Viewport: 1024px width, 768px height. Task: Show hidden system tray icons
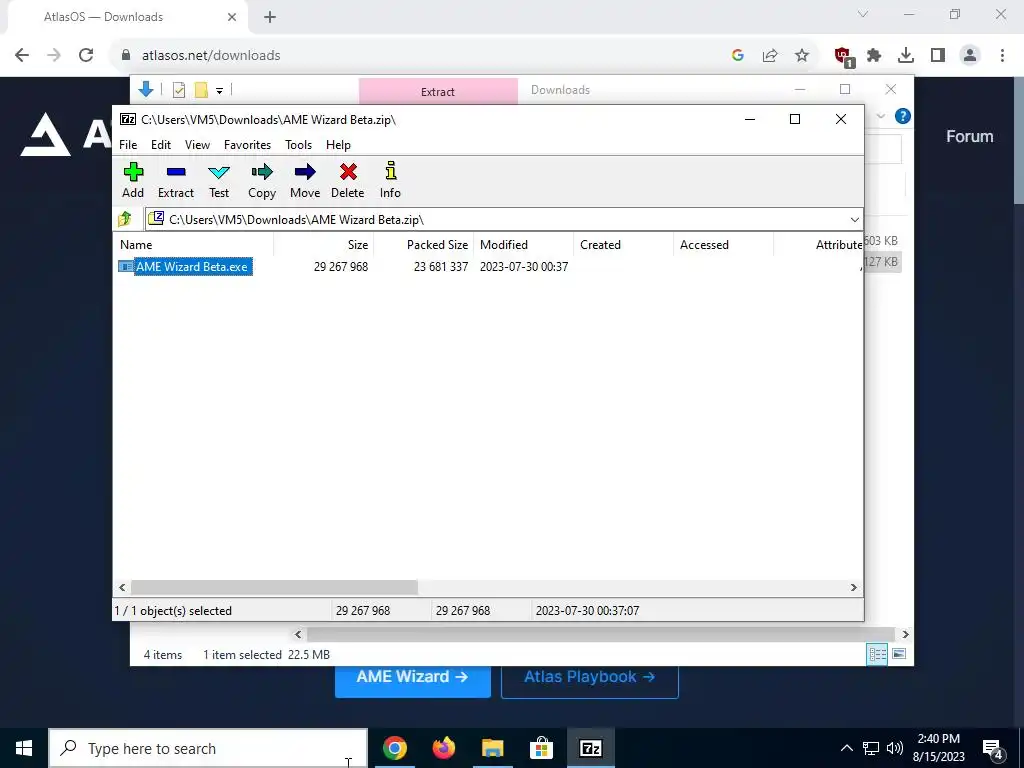(x=846, y=748)
